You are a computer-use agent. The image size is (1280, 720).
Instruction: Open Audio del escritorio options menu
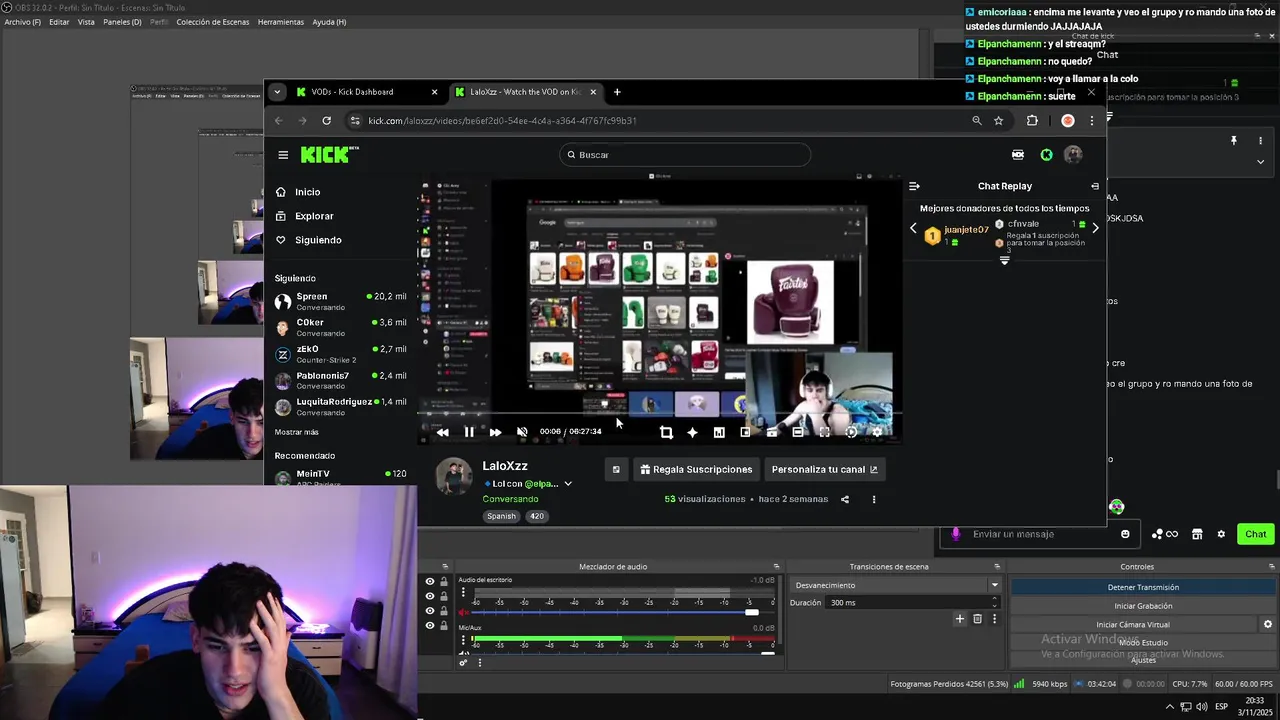click(x=463, y=593)
